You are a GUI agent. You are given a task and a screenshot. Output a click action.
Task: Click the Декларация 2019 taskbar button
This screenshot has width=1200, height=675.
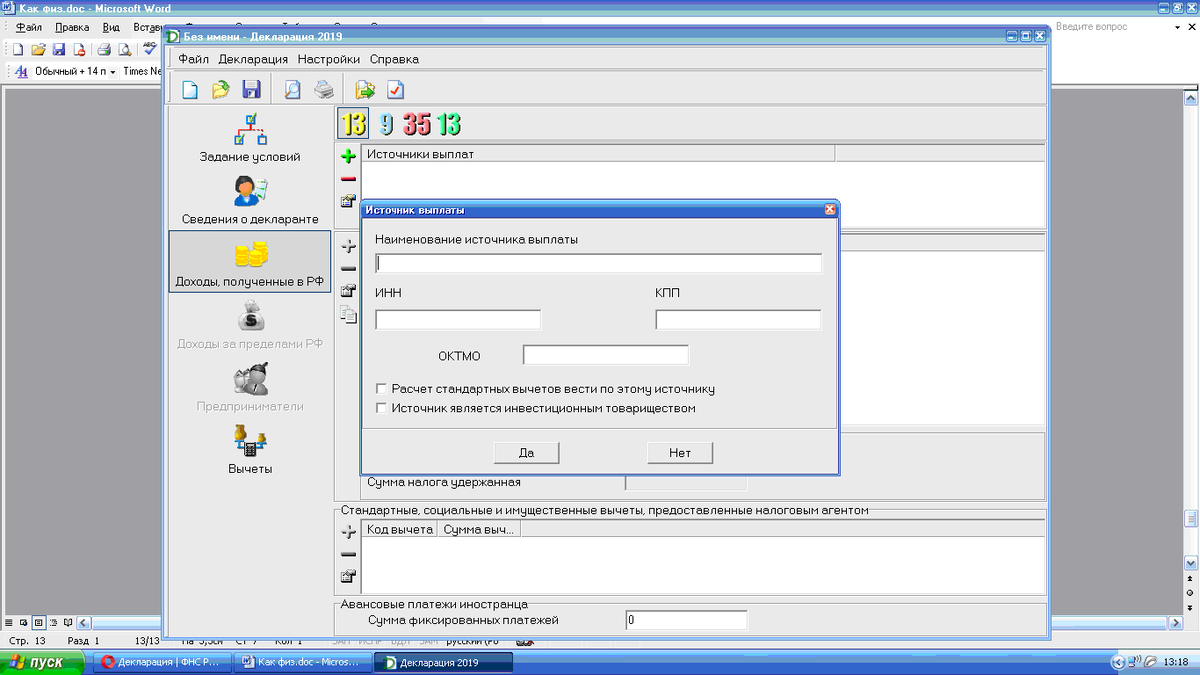(445, 662)
